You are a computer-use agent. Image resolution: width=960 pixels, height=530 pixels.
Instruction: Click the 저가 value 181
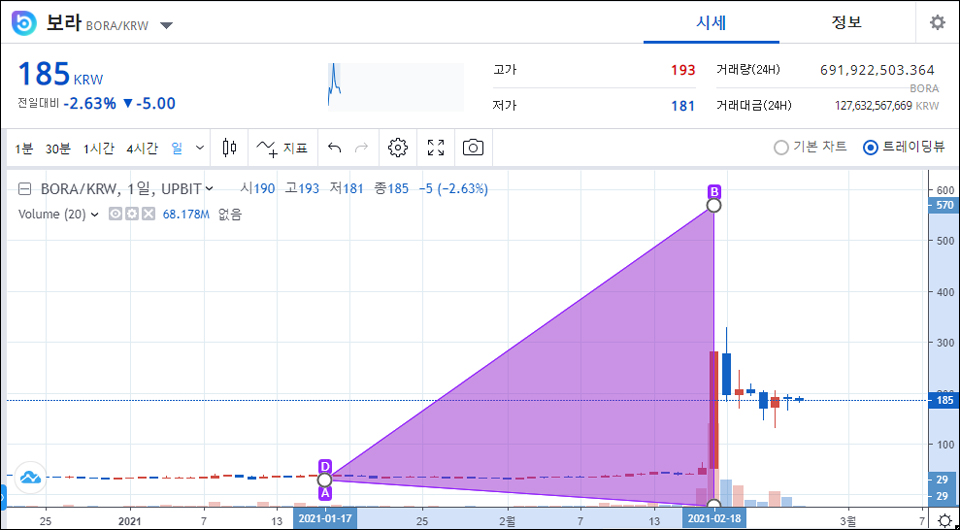click(x=683, y=106)
